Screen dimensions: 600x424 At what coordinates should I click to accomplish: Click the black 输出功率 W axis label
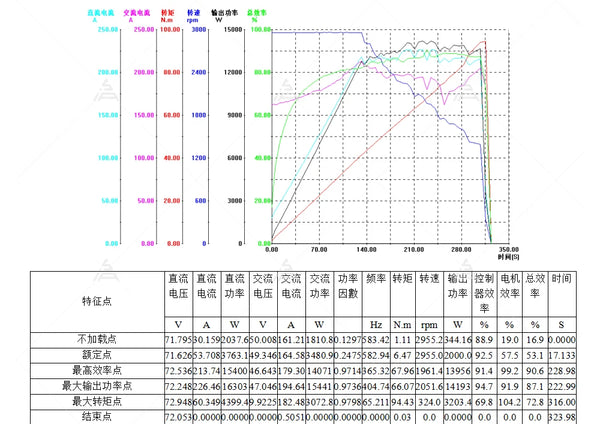[224, 13]
